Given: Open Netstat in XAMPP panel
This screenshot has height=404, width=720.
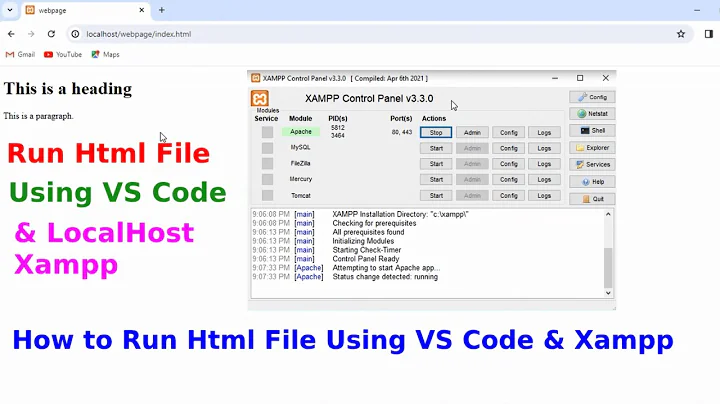Looking at the screenshot, I should coord(592,113).
